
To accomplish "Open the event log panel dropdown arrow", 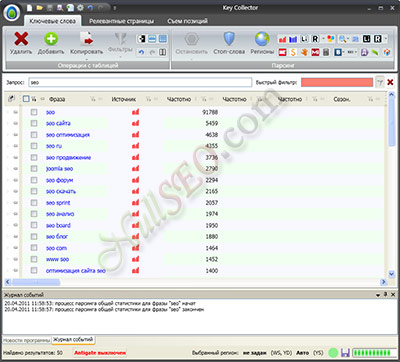I will pyautogui.click(x=378, y=295).
